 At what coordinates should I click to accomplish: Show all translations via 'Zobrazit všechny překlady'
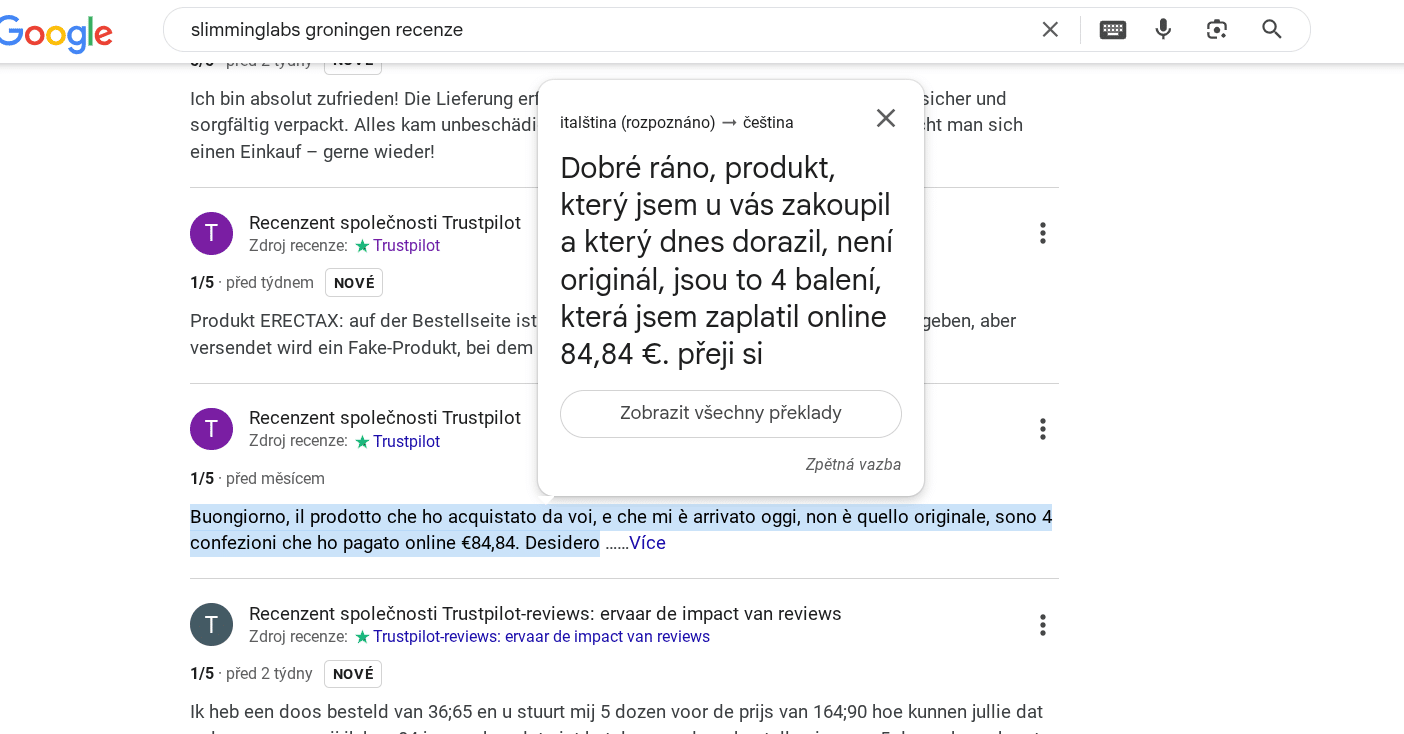[x=731, y=414]
